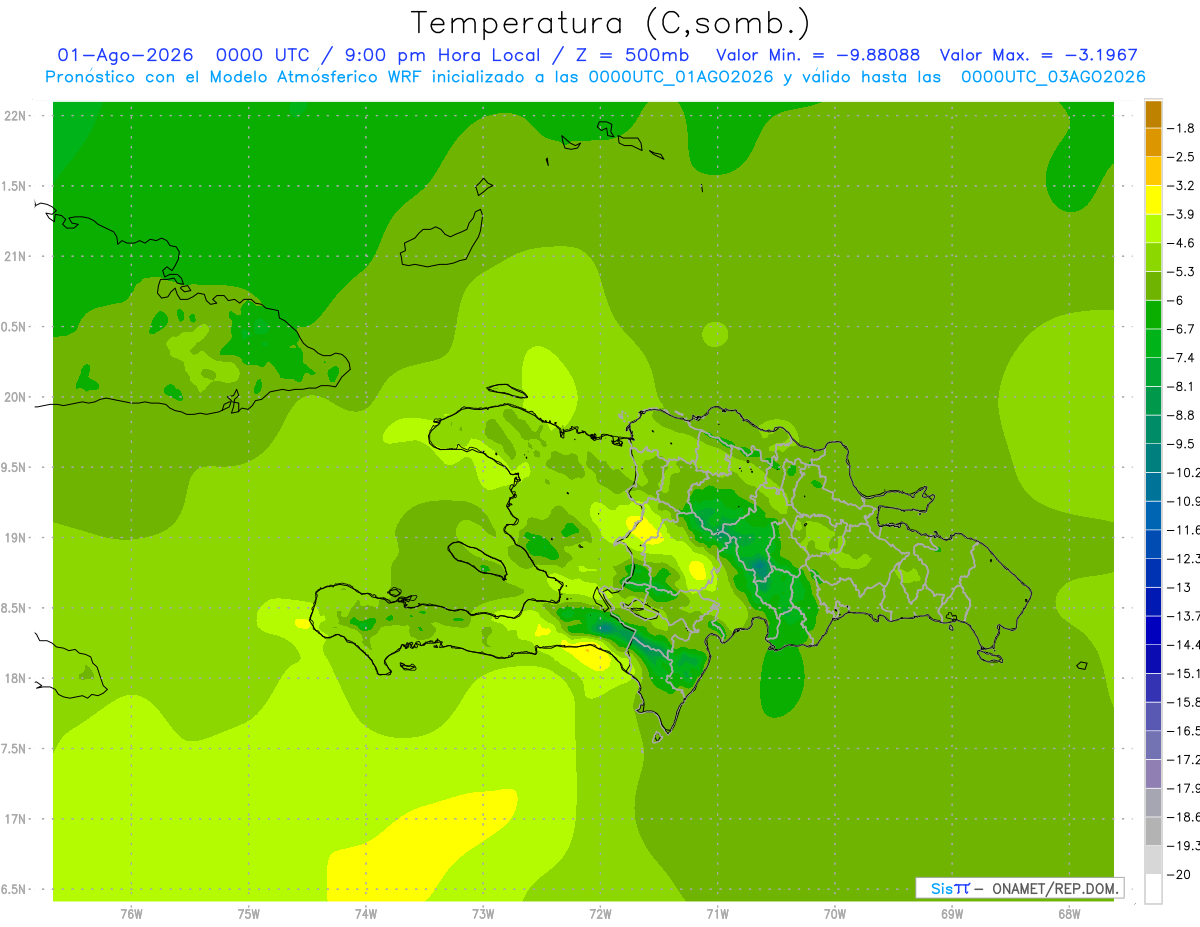Click the '21N' latitude label
1200x927 pixels.
(x=15, y=256)
